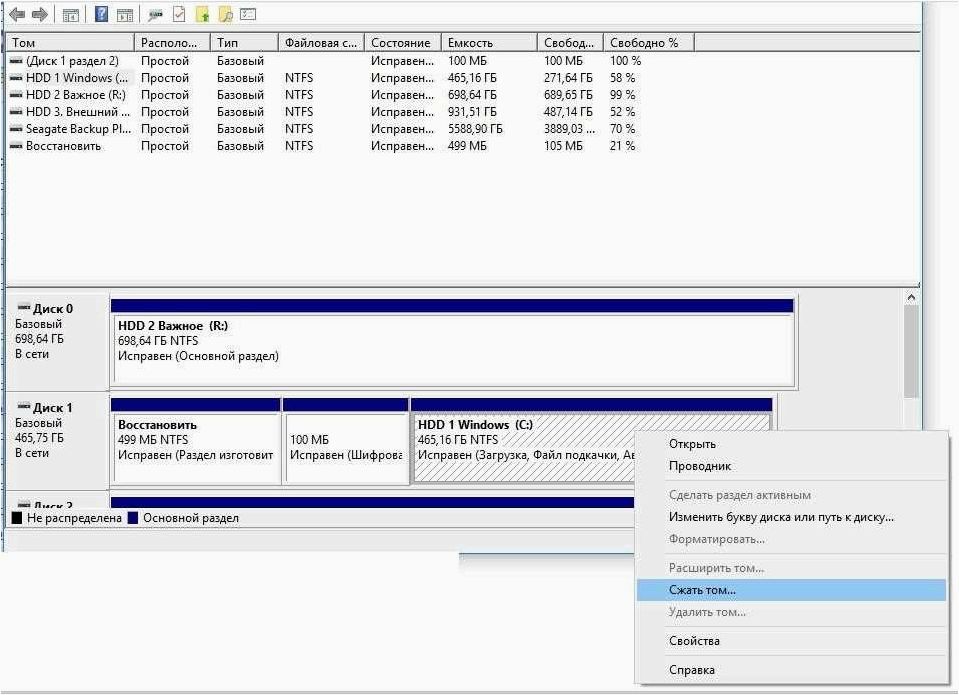Screen dimensions: 959x695
Task: Click the disk icon next to Диск 0
Action: 24,307
